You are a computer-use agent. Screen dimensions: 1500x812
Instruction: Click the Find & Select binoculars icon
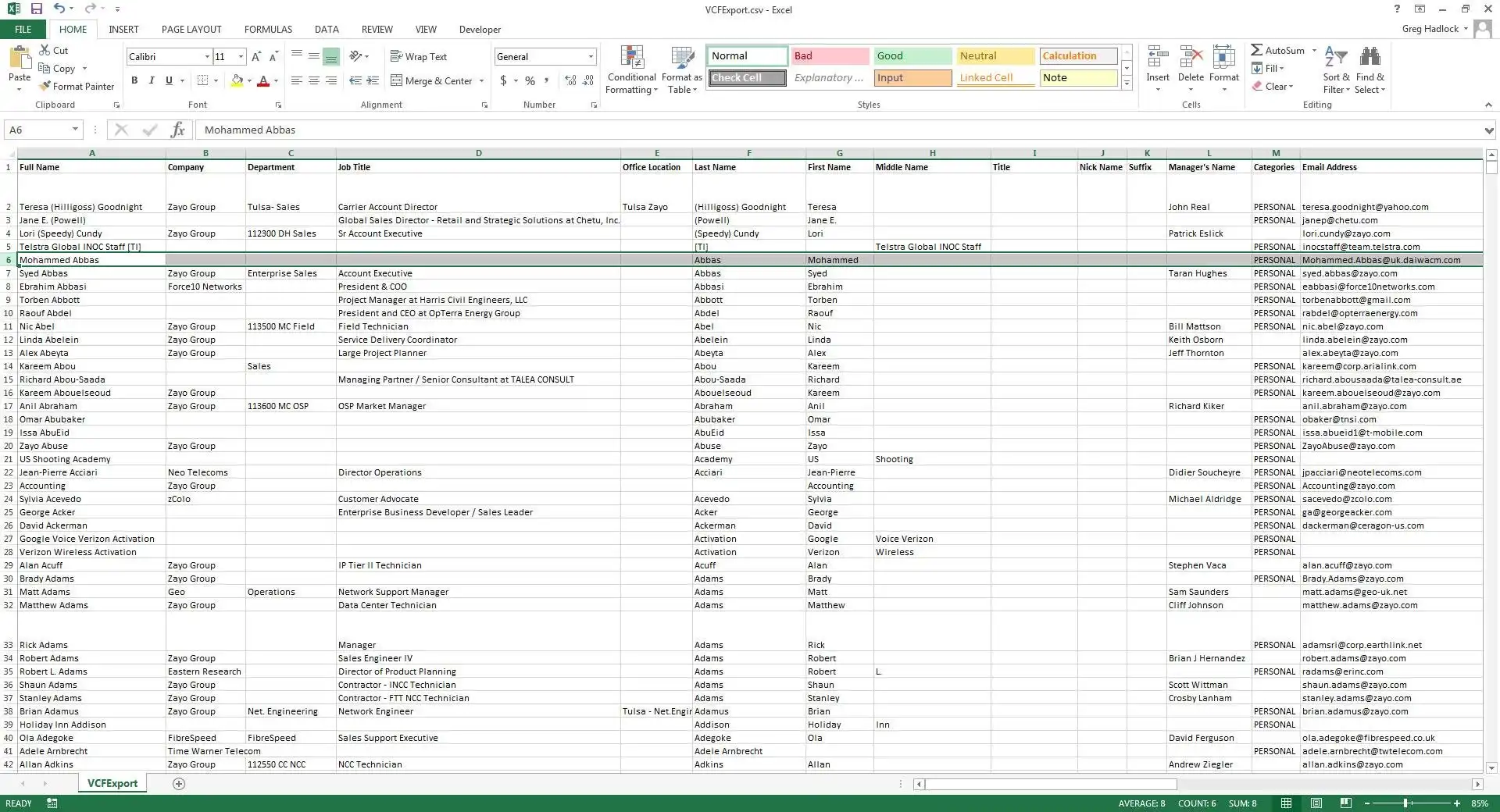click(1370, 58)
